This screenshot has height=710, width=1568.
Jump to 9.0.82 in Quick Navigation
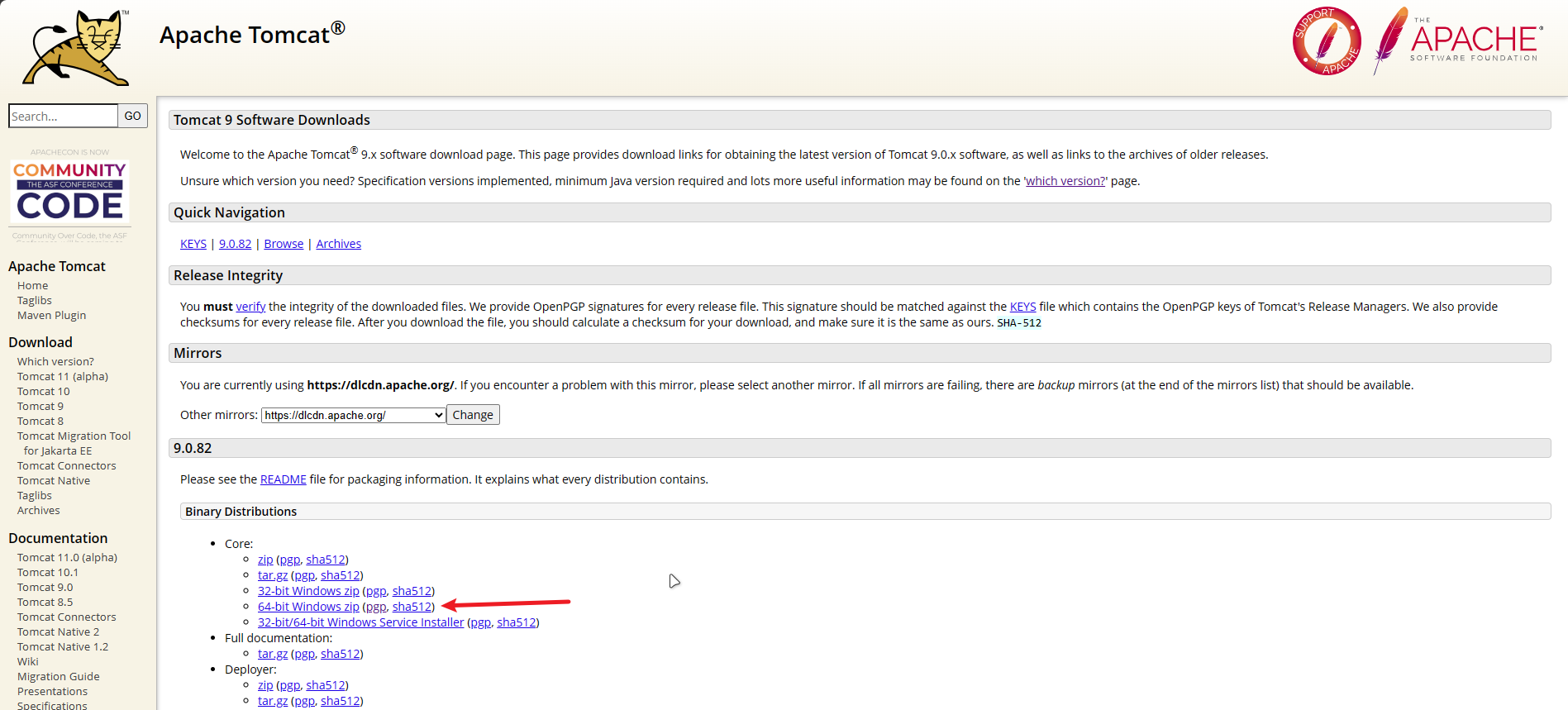pos(235,244)
